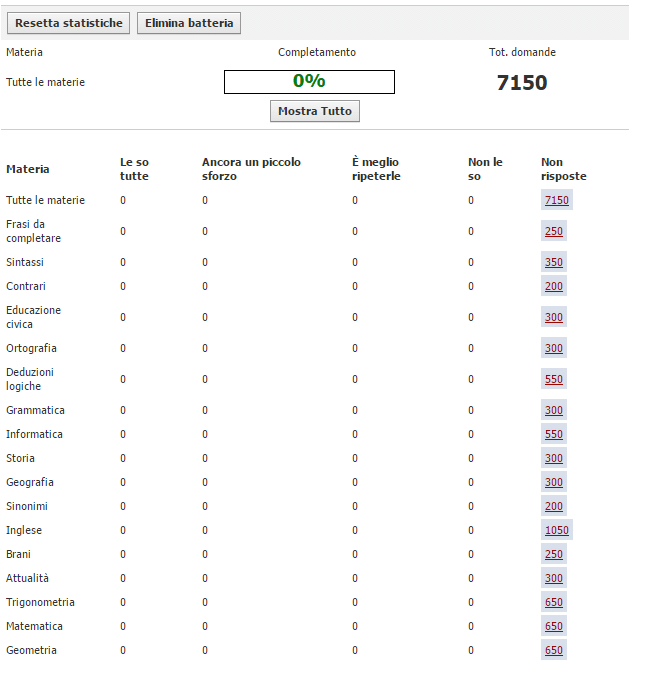Screen dimensions: 653x690
Task: Click the 0% completion progress bar
Action: point(309,82)
